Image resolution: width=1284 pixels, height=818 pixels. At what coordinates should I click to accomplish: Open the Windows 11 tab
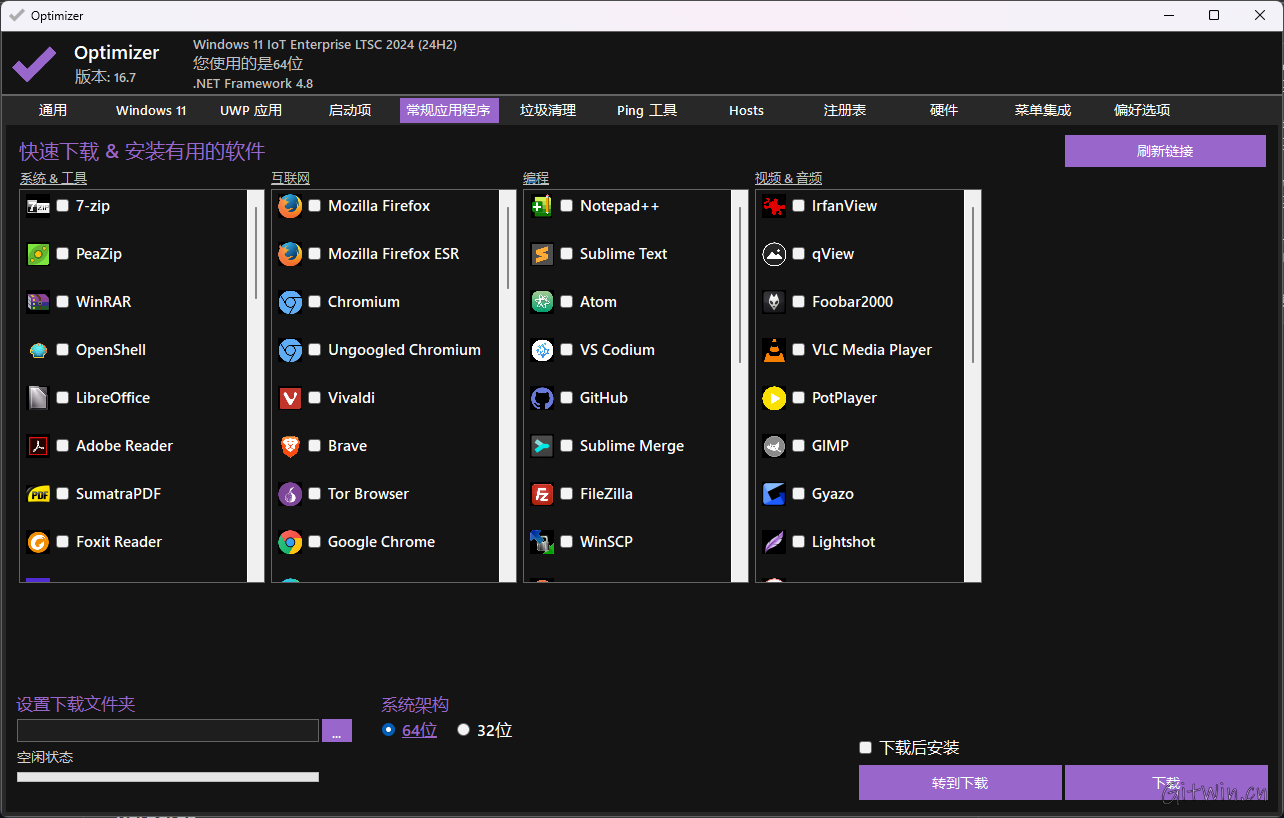pos(151,110)
